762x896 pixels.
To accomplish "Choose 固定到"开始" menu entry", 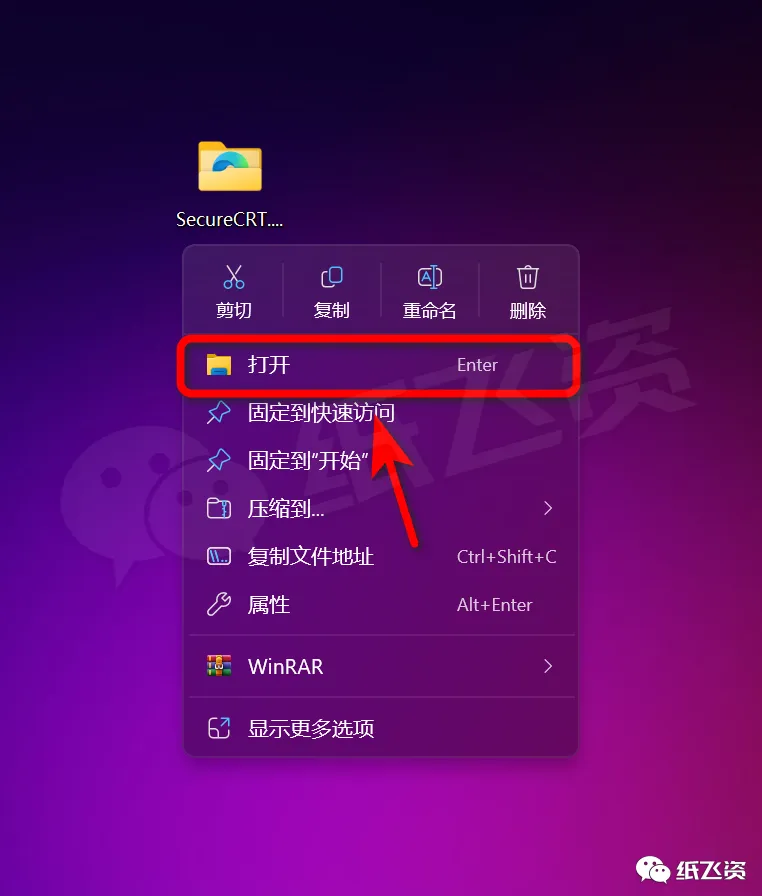I will (x=381, y=460).
